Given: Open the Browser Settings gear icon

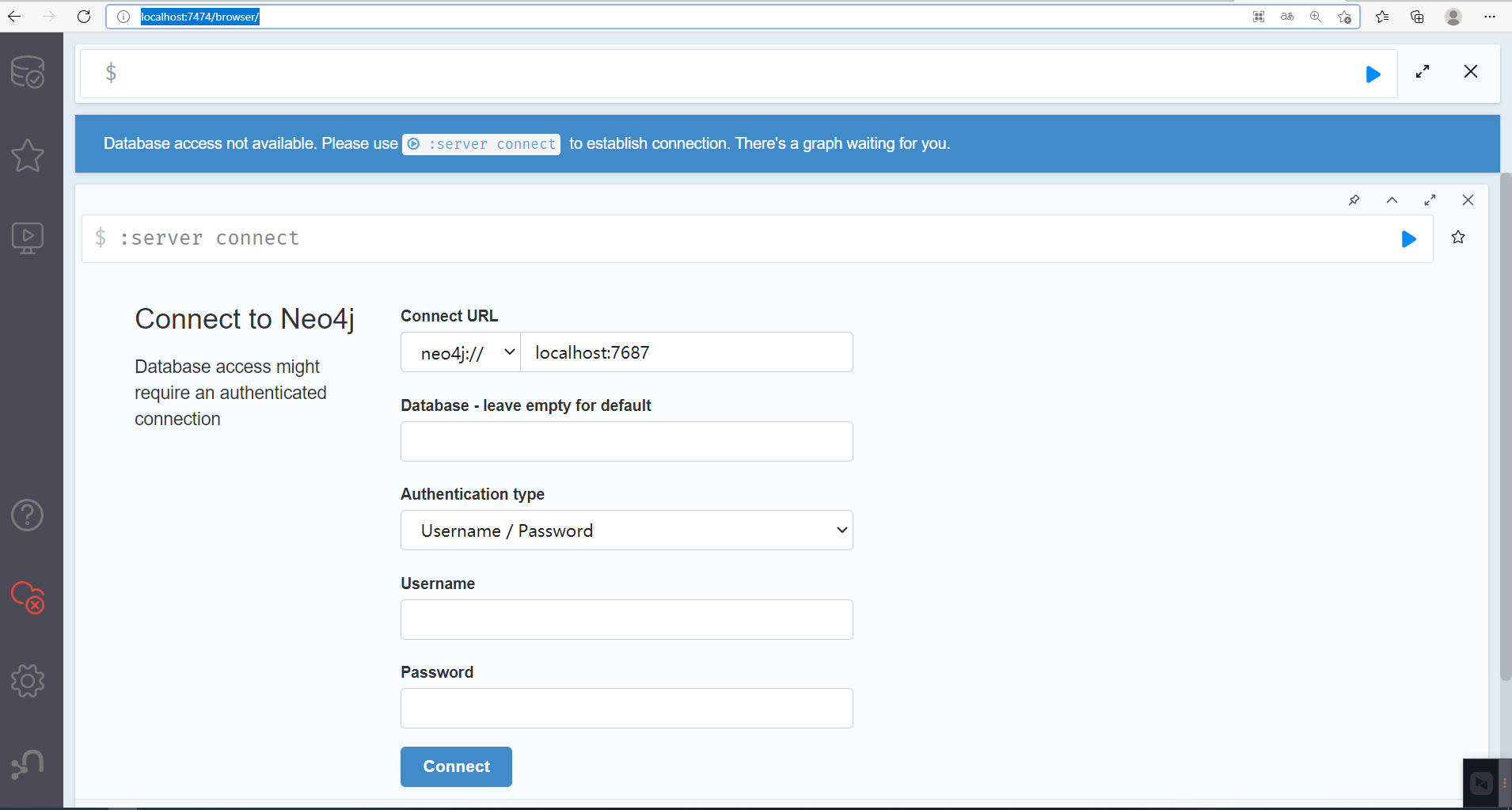Looking at the screenshot, I should [28, 681].
